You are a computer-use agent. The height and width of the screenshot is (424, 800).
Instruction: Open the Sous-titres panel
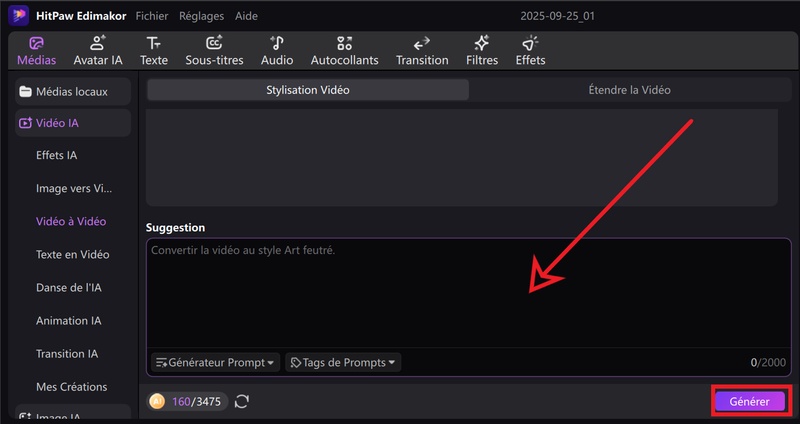point(214,51)
